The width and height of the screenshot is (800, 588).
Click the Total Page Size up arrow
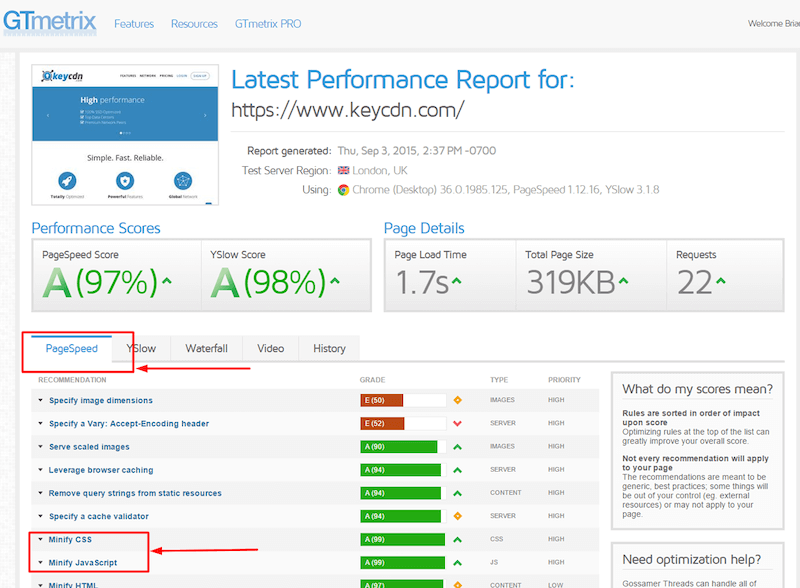pos(623,281)
